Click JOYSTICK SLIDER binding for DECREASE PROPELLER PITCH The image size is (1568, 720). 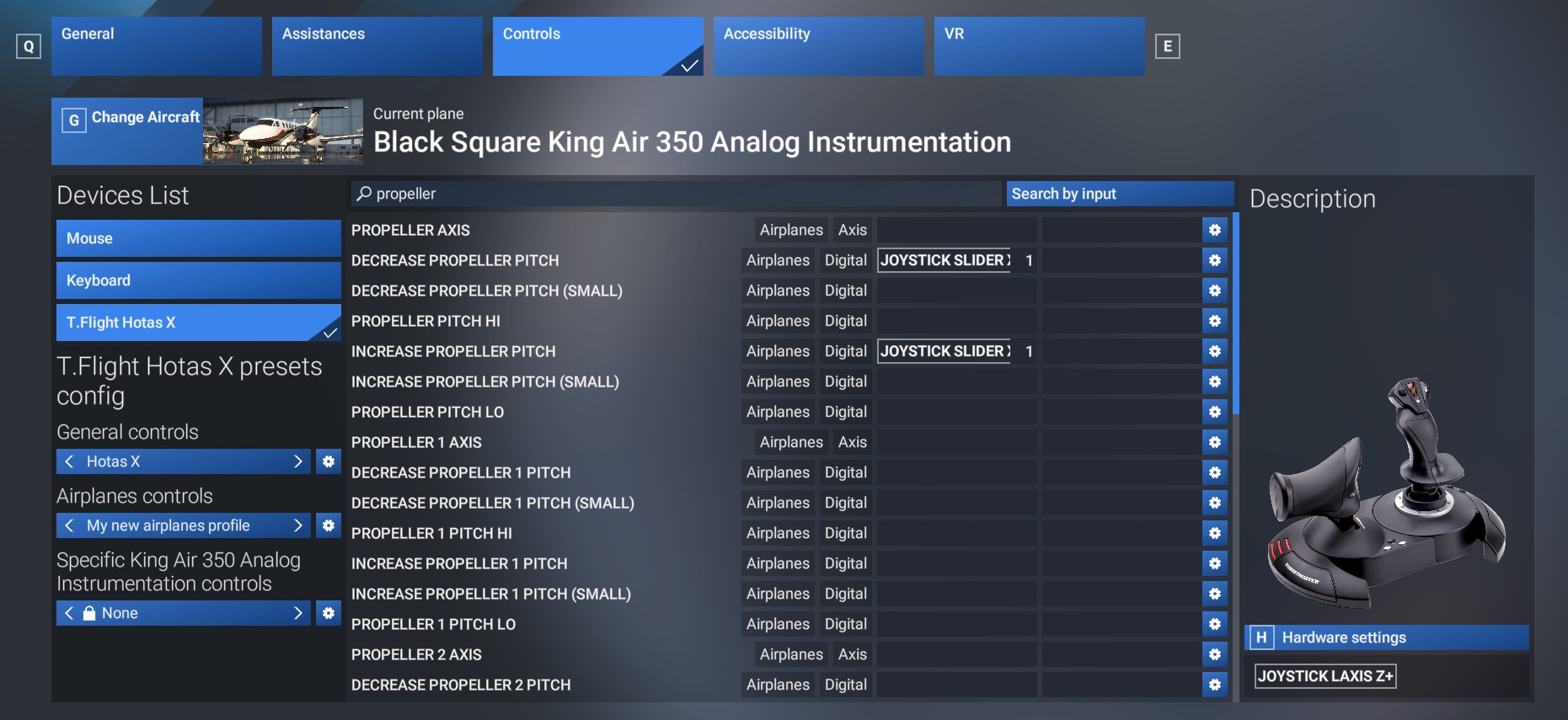click(944, 260)
